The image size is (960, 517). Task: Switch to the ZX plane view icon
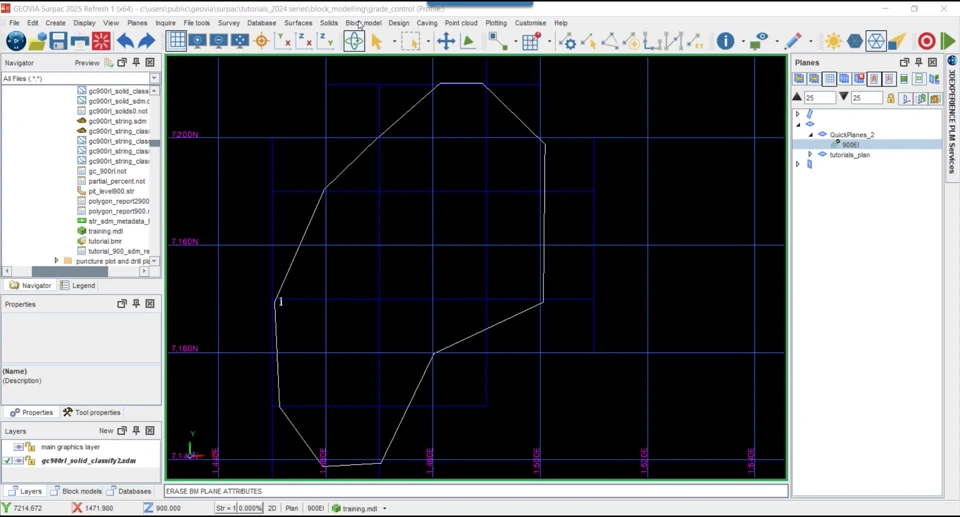click(304, 42)
